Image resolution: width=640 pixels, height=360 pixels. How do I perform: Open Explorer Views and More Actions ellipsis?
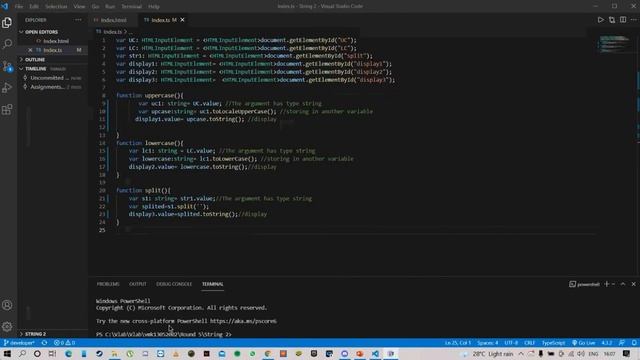pos(78,20)
